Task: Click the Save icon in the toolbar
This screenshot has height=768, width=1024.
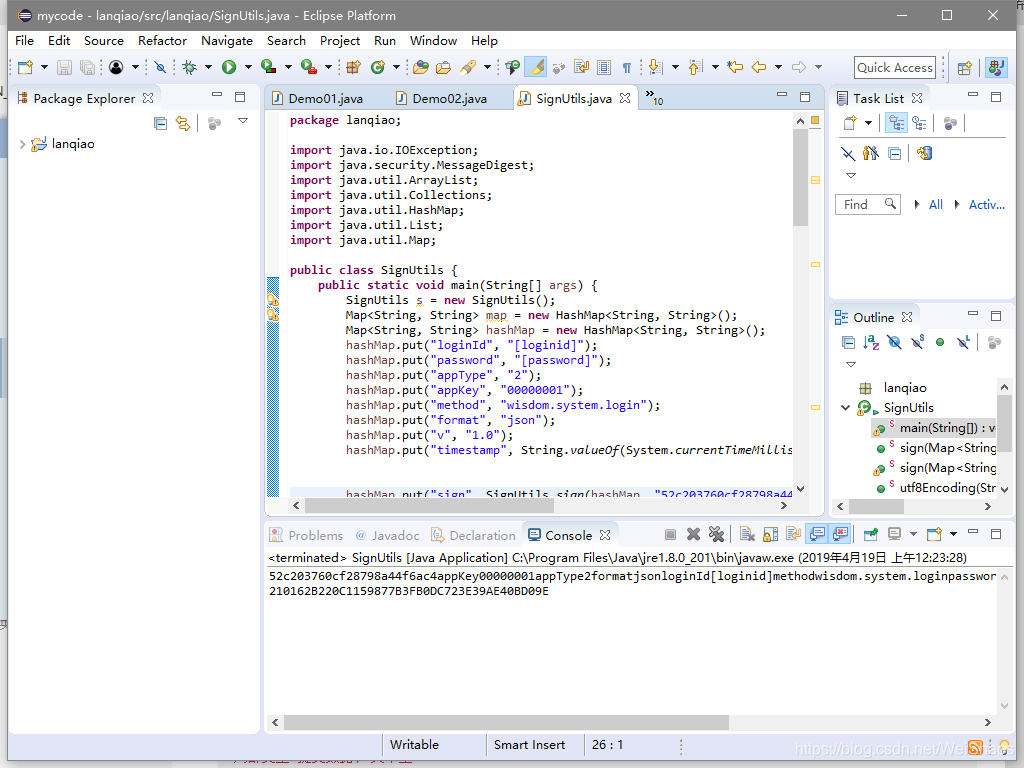Action: (64, 67)
